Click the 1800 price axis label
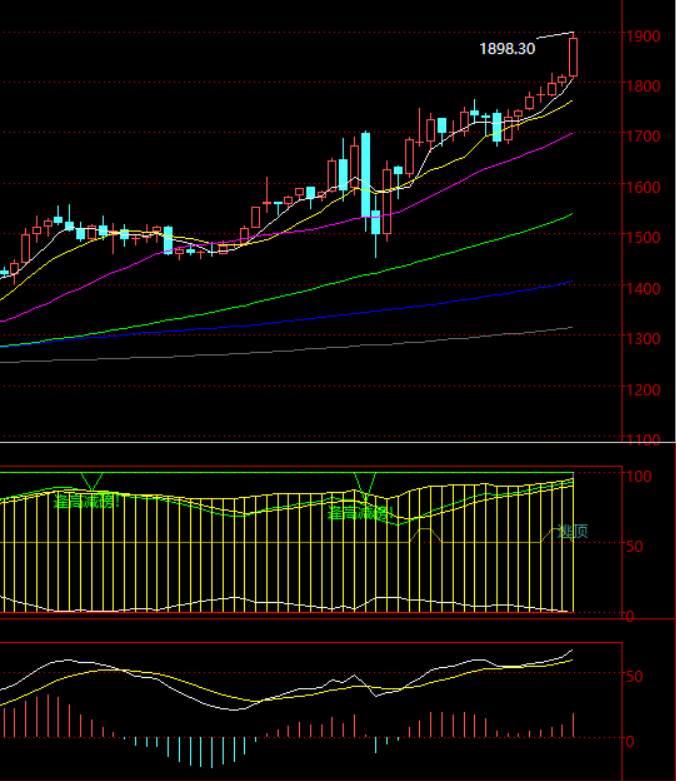The image size is (676, 781). 644,86
